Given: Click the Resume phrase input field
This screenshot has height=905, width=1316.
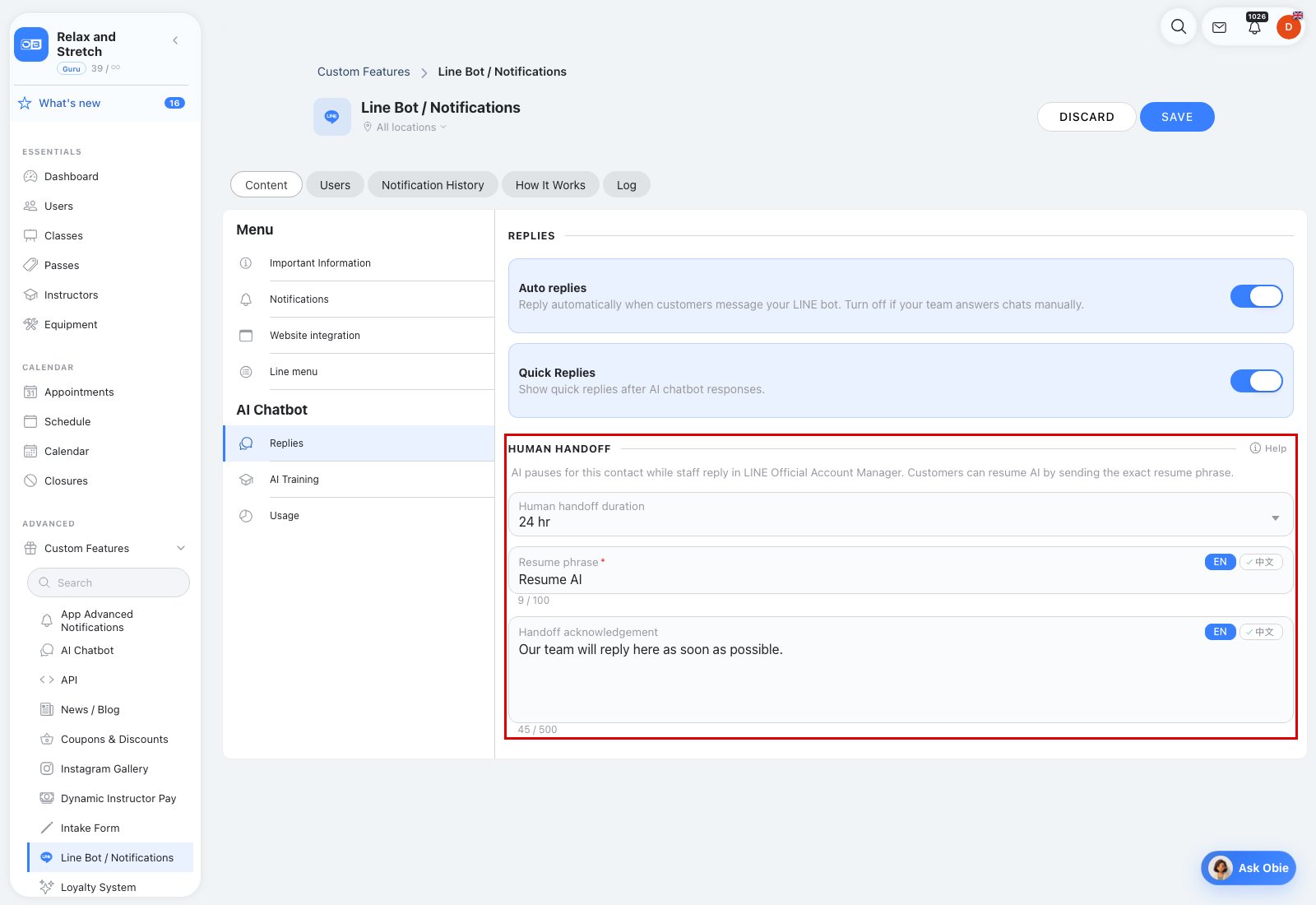Looking at the screenshot, I should tap(901, 570).
